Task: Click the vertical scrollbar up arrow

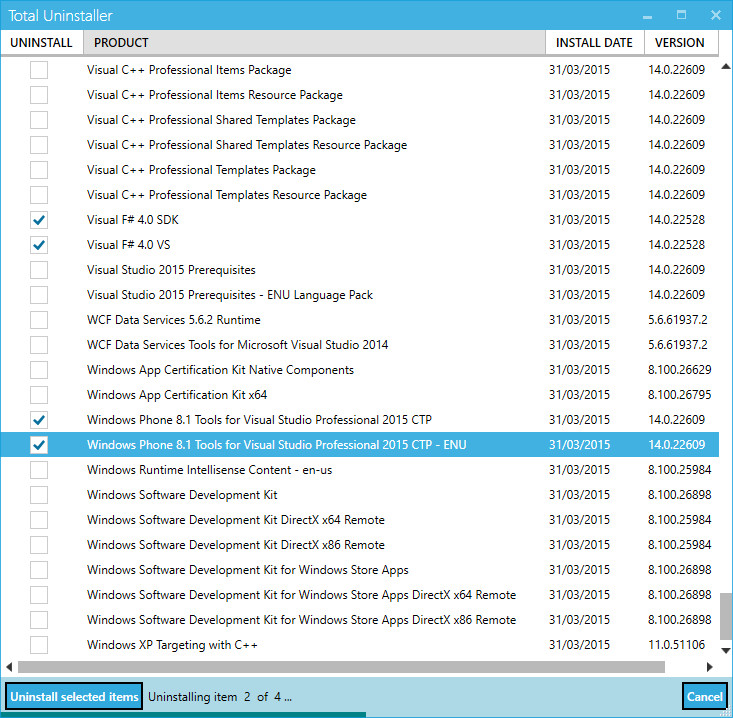Action: click(726, 67)
